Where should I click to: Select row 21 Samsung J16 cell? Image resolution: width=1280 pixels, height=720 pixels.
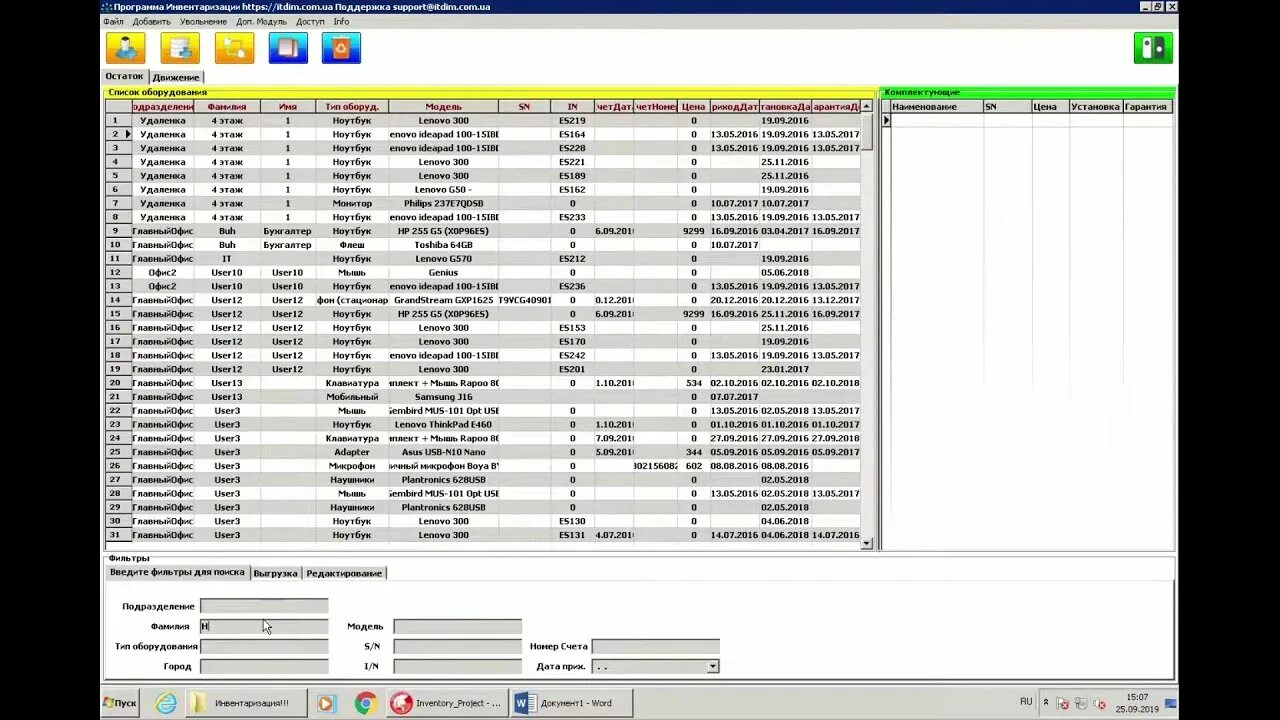click(x=443, y=397)
